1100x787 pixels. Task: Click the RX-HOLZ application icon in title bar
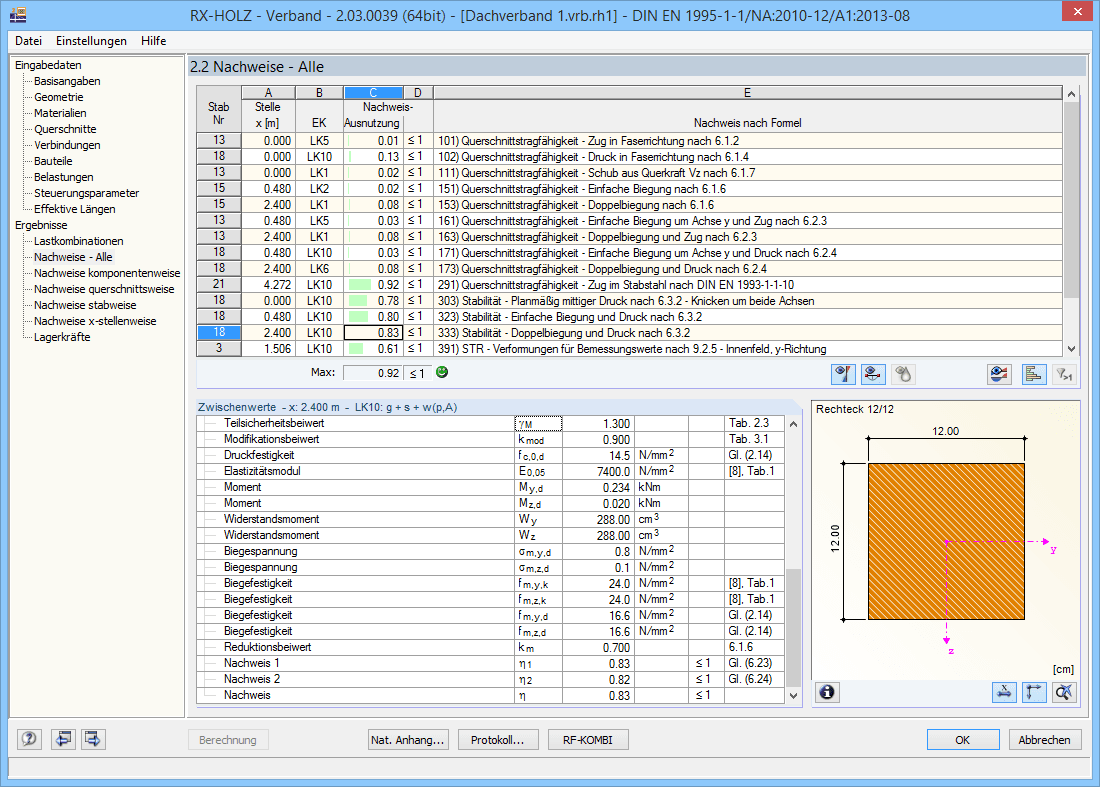18,13
